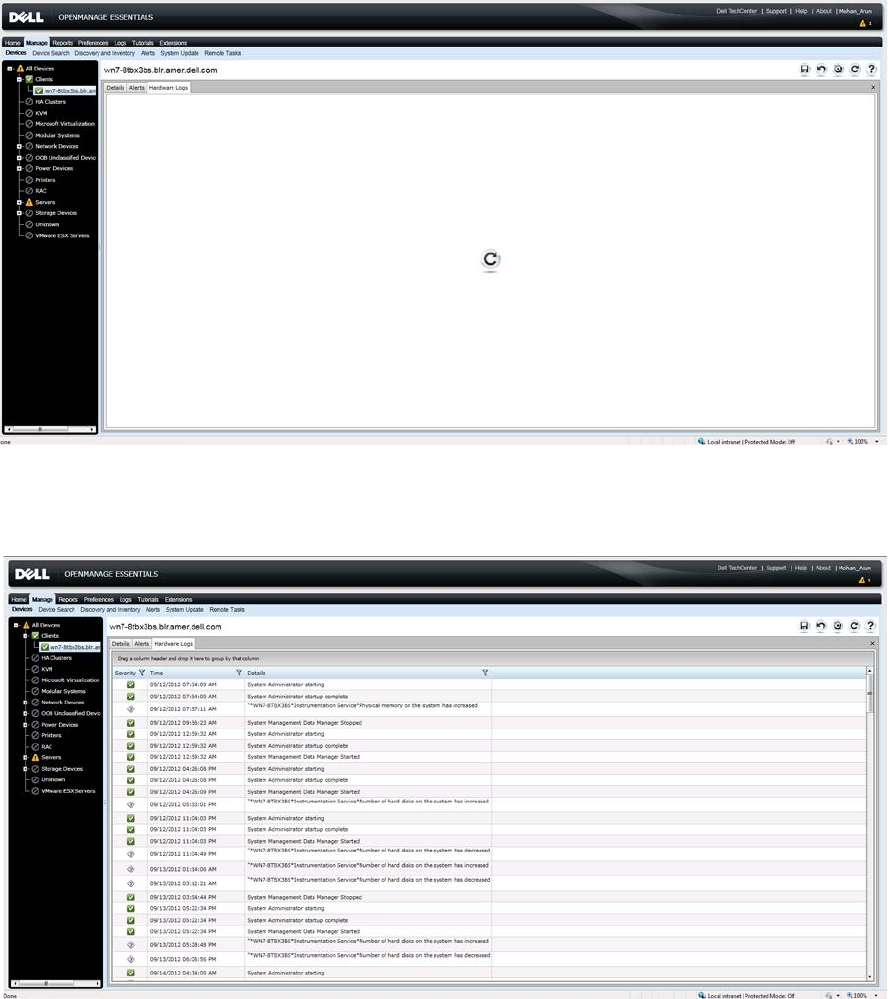Screen dimensions: 888x999
Task: Open the Home tab in the loading-spinner window
Action: tap(13, 43)
